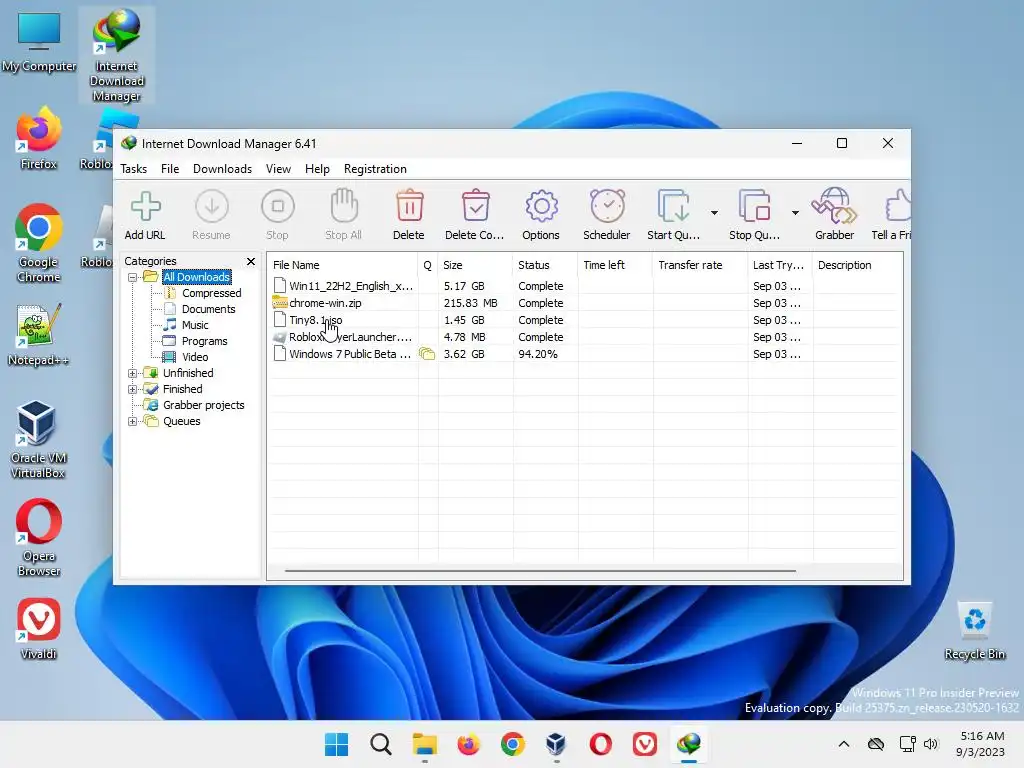Open the Firefox desktop shortcut
The width and height of the screenshot is (1024, 768).
(39, 138)
